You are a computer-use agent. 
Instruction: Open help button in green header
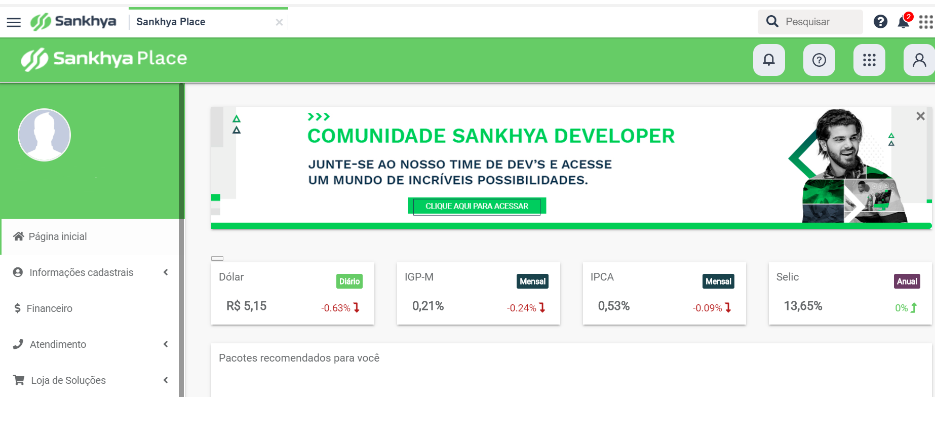point(819,60)
